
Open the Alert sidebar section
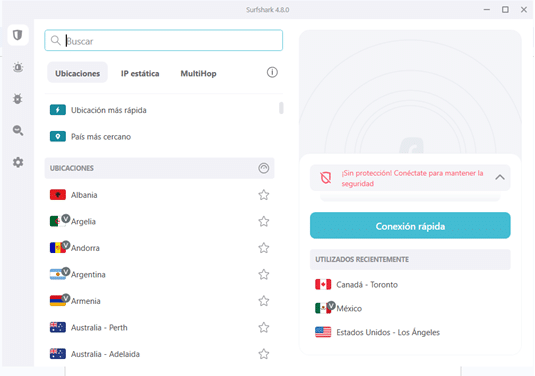[x=18, y=67]
